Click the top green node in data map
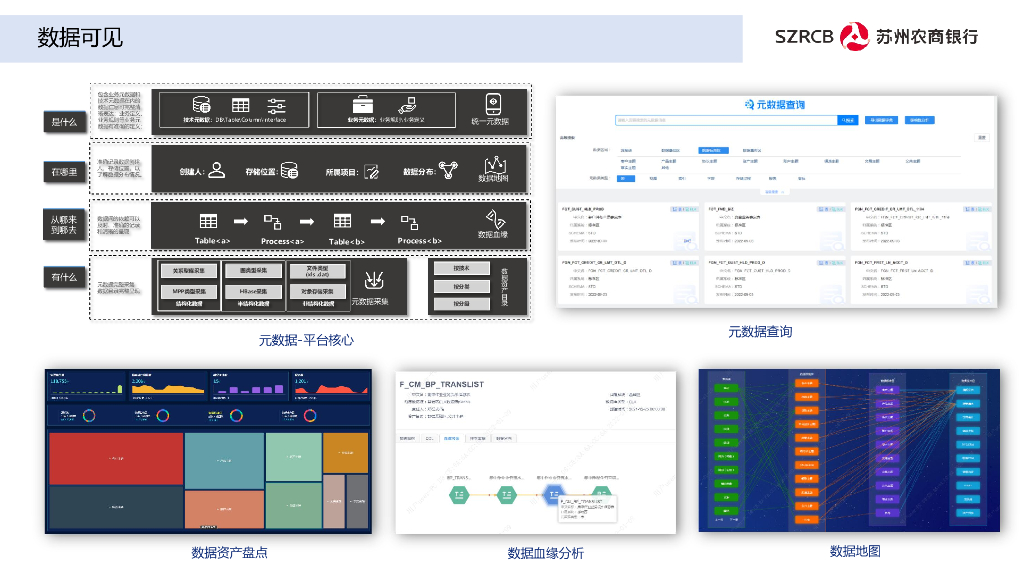The image size is (1024, 574). 726,388
